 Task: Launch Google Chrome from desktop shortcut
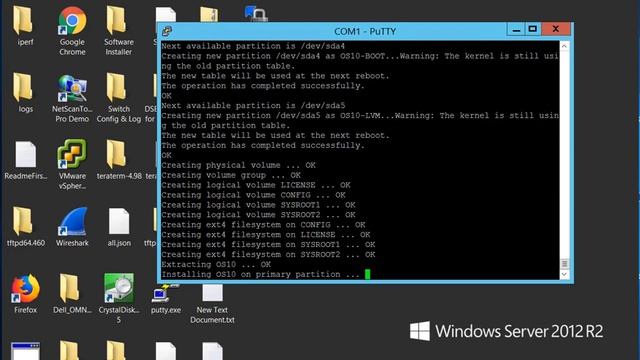[72, 30]
